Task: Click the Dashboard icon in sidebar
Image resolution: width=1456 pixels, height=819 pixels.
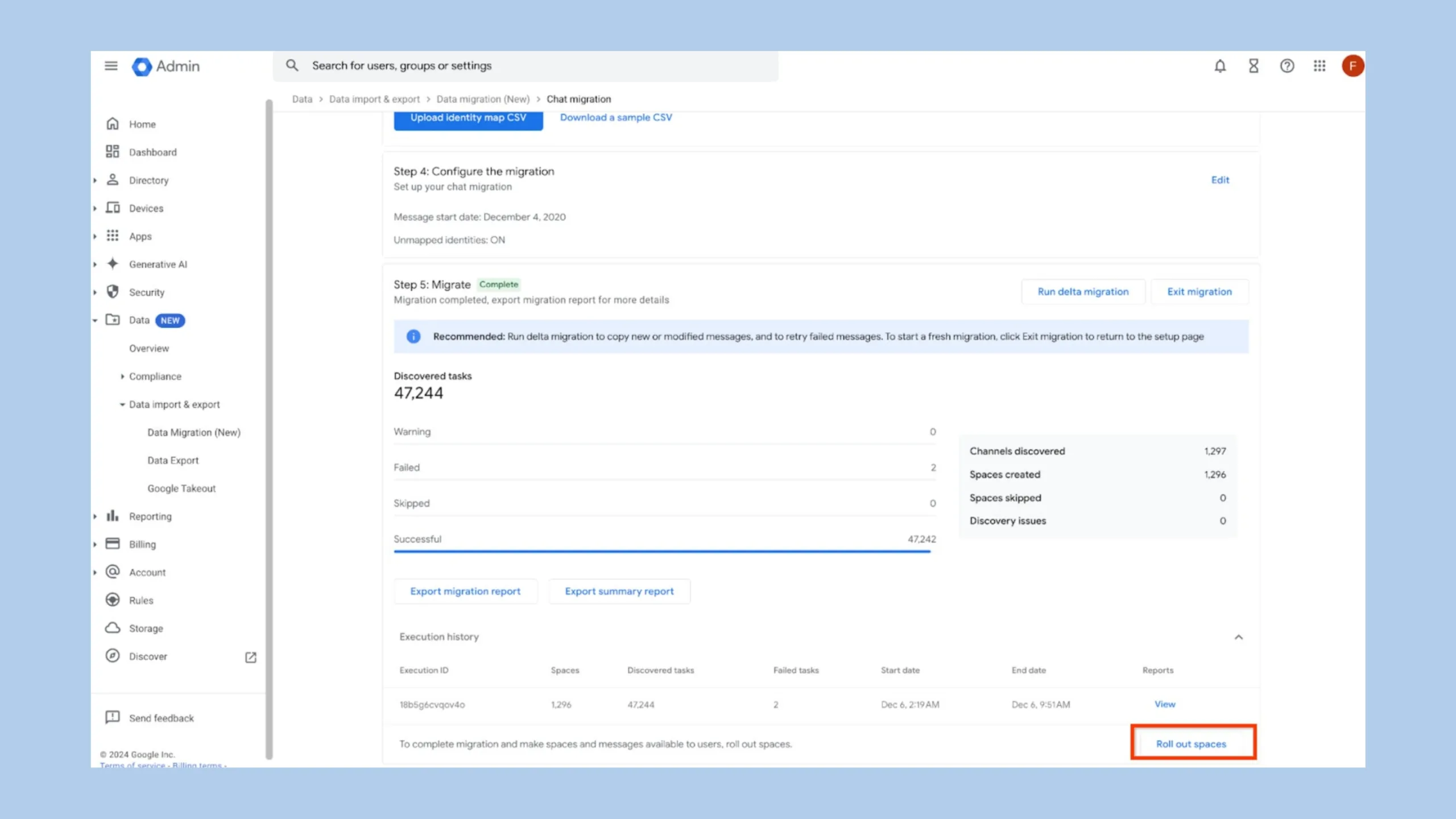Action: pyautogui.click(x=113, y=151)
